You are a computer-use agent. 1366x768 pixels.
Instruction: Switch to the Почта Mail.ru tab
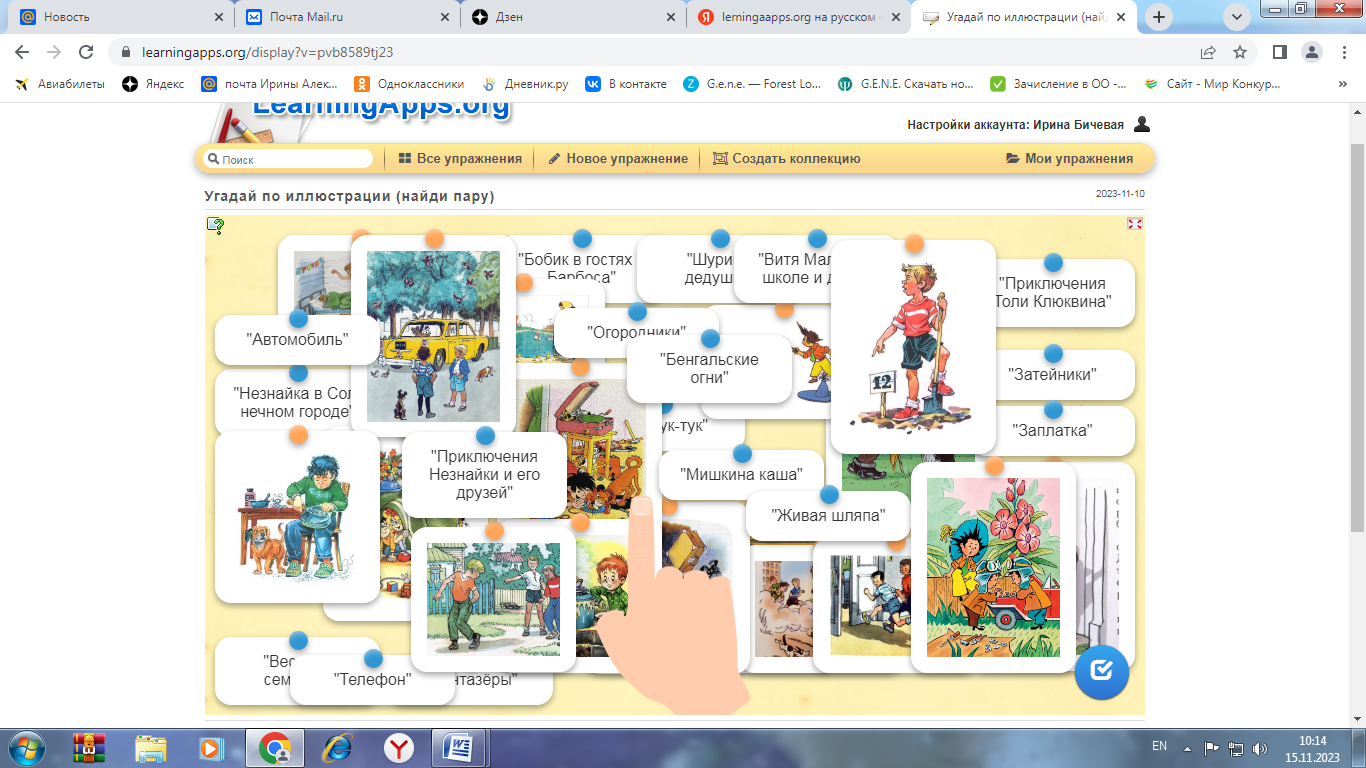tap(346, 17)
